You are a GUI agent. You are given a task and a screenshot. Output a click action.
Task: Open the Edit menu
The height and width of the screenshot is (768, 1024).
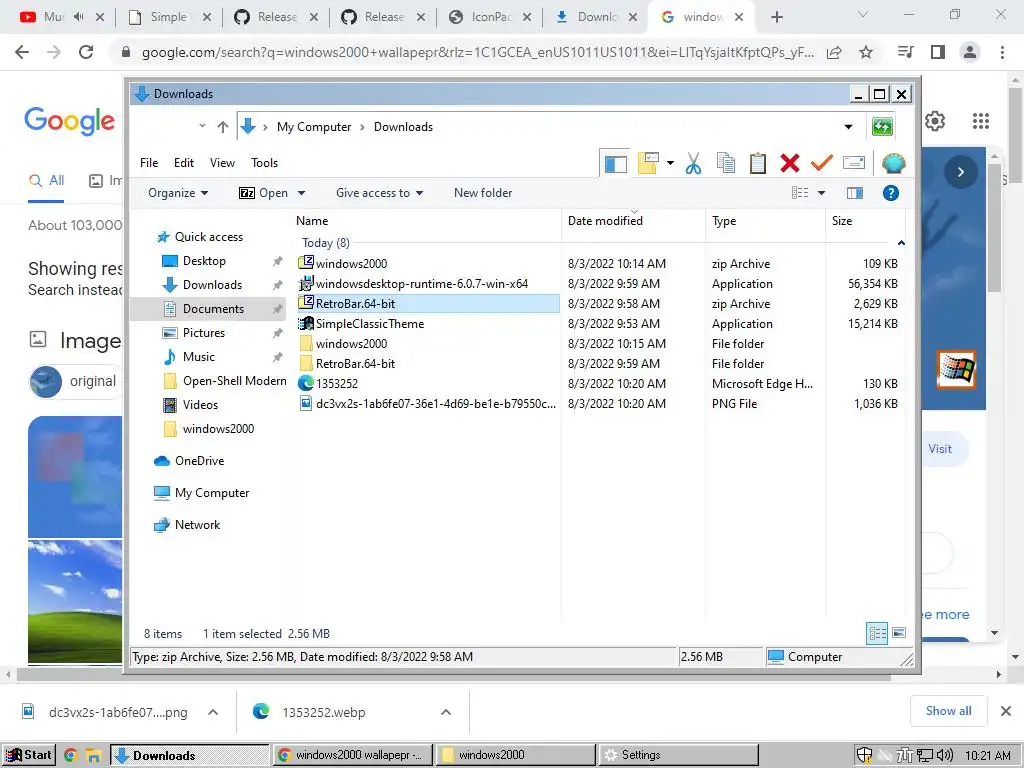184,163
